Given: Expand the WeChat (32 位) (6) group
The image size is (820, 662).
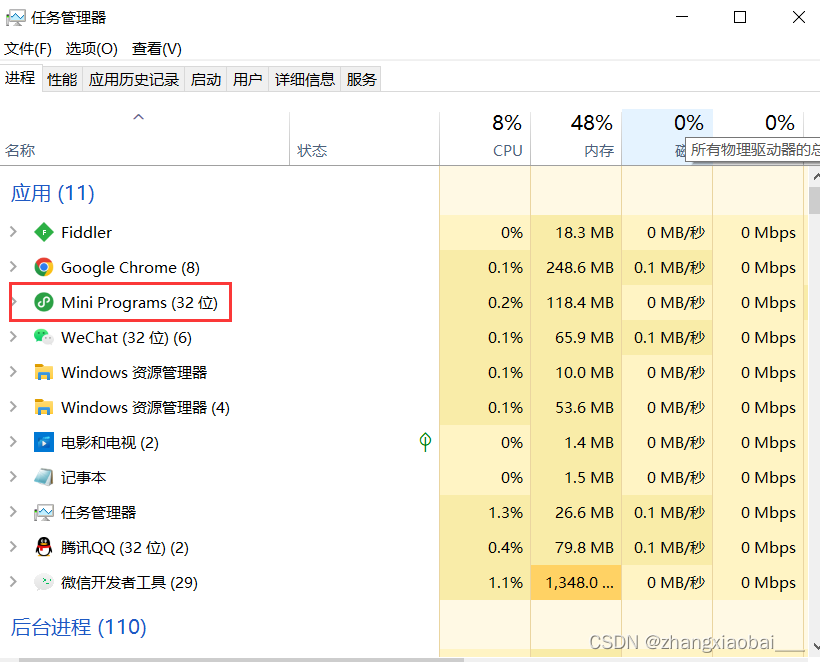Looking at the screenshot, I should coord(14,337).
